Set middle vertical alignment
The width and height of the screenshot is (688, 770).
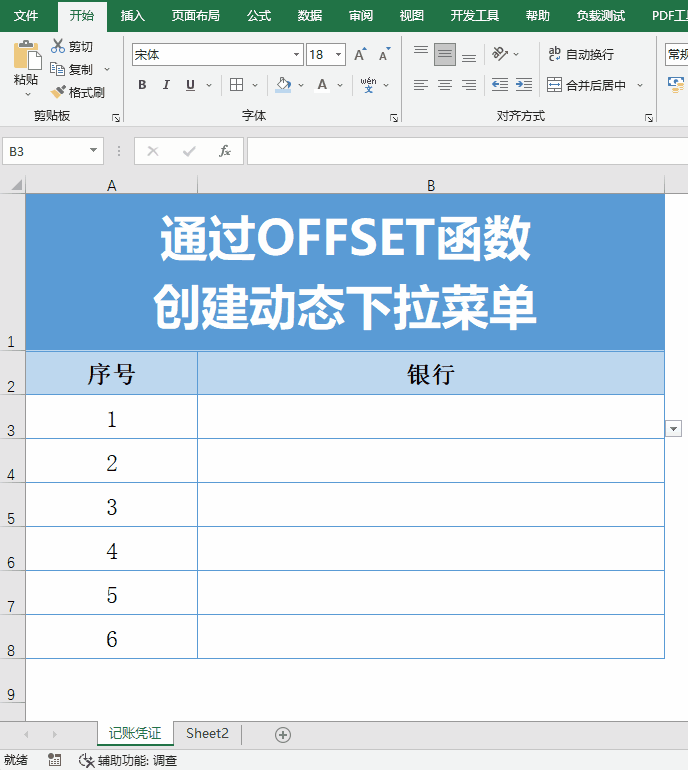[x=445, y=54]
